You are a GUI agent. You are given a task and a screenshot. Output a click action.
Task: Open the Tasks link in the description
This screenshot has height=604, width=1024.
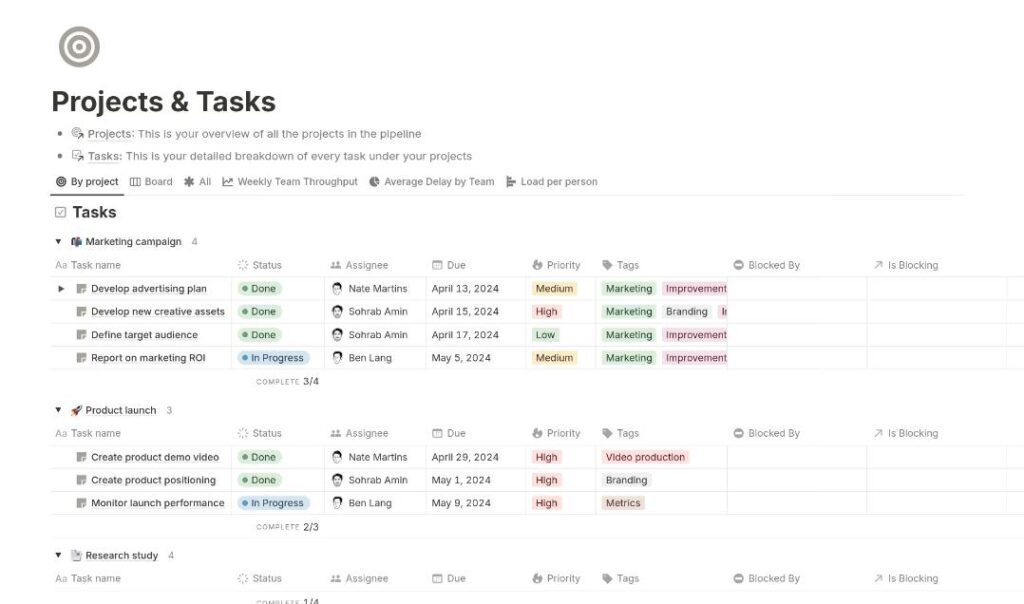[104, 156]
